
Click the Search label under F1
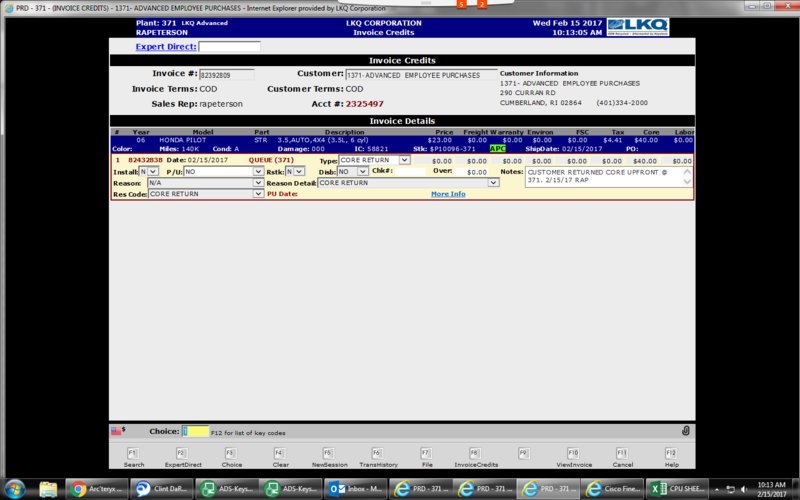[x=134, y=465]
